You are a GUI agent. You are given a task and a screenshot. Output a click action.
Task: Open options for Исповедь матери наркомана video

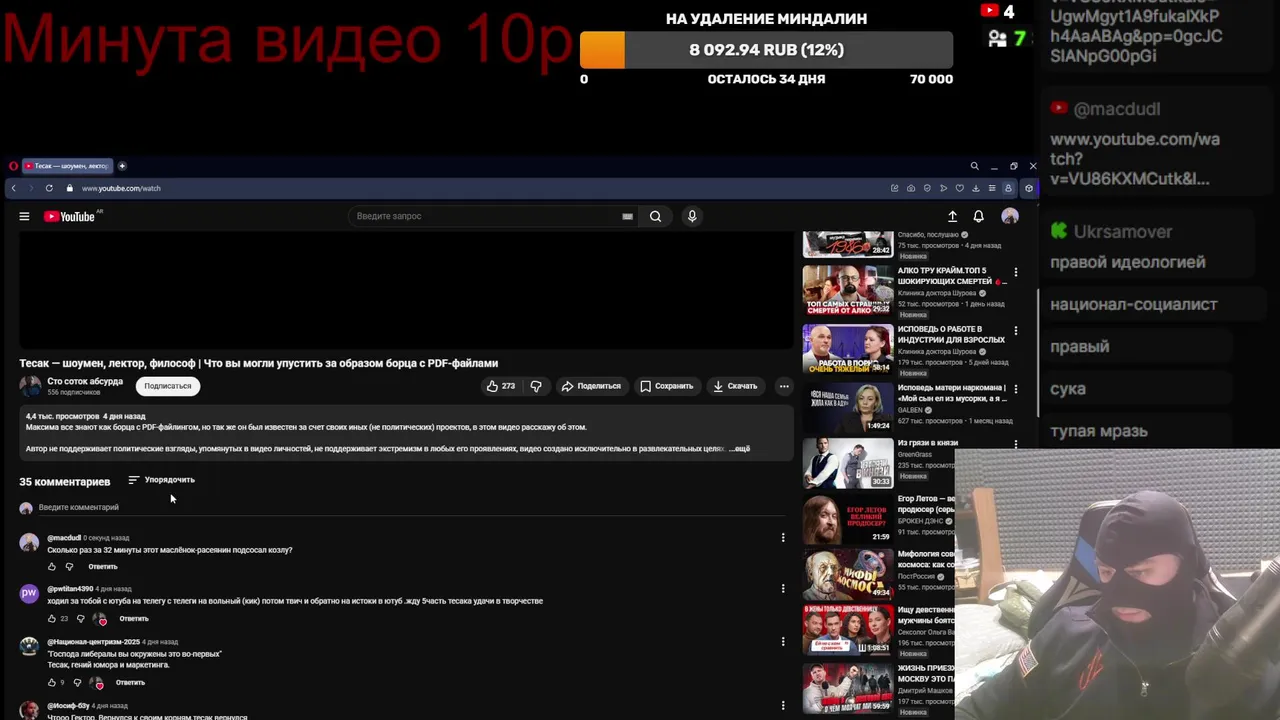[1015, 389]
